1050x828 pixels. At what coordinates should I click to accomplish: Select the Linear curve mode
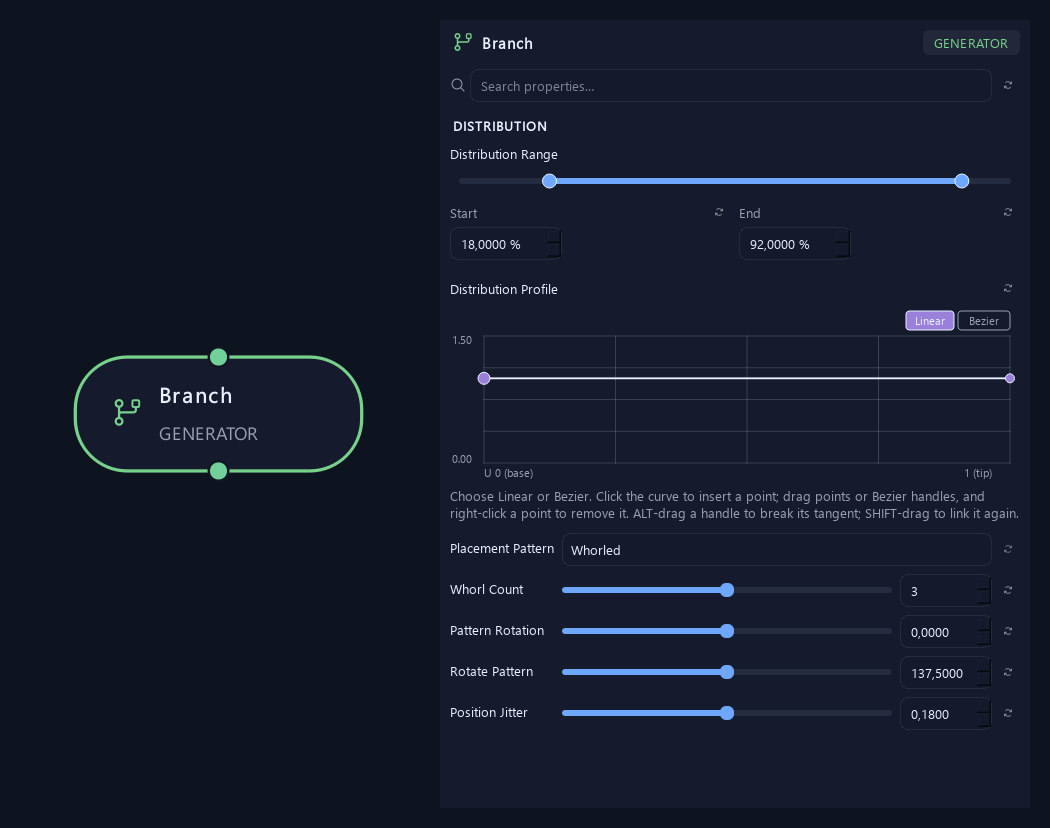[x=929, y=321]
